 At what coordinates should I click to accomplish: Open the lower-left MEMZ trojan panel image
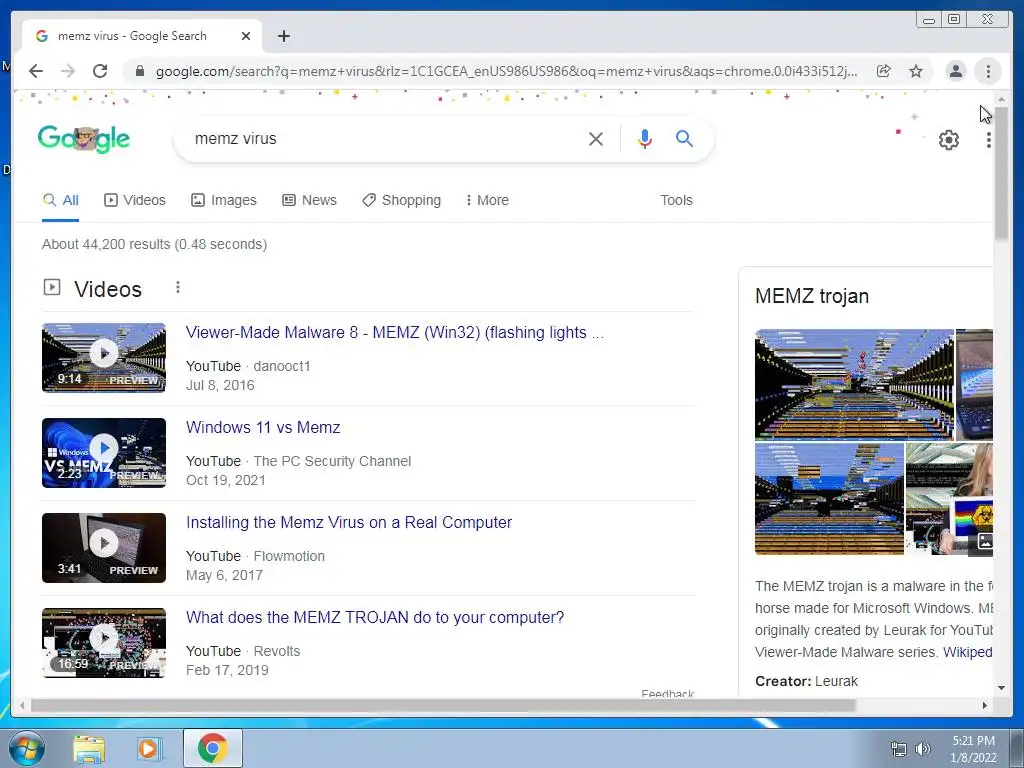[x=829, y=499]
